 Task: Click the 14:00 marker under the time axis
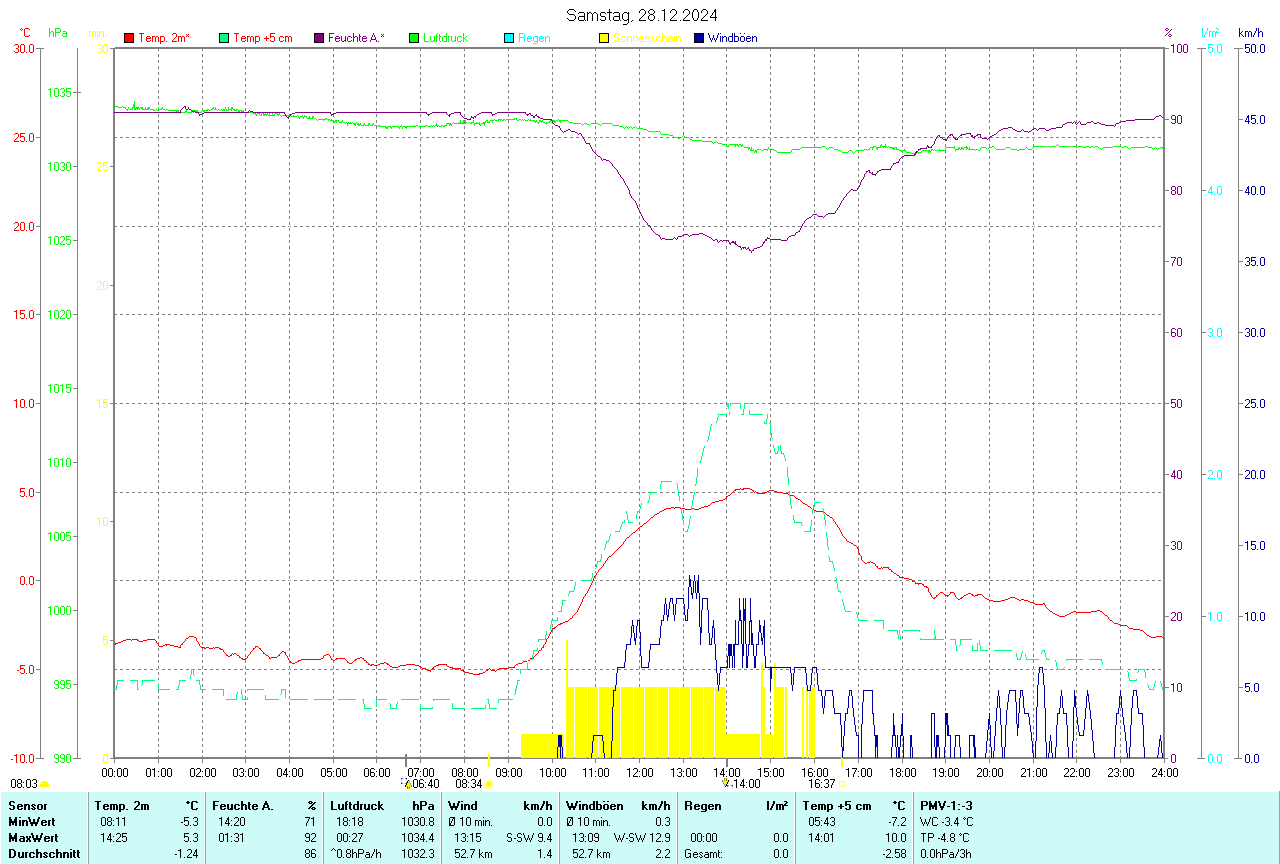(740, 784)
